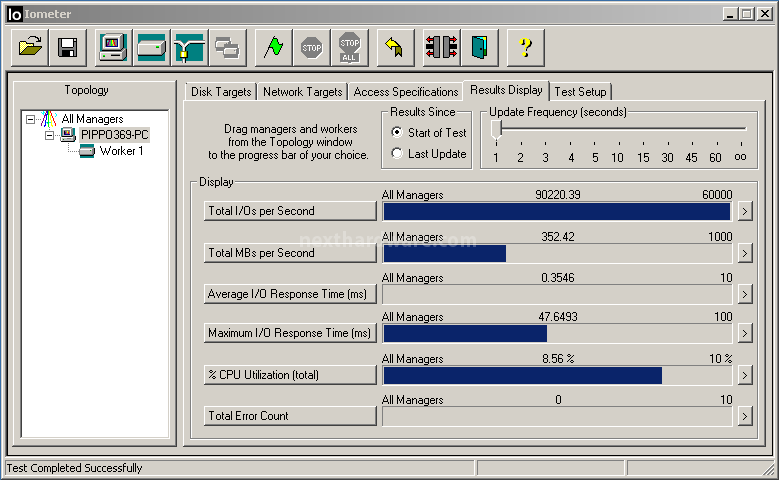The image size is (779, 480).
Task: Select All Managers icon in topology
Action: tap(48, 119)
